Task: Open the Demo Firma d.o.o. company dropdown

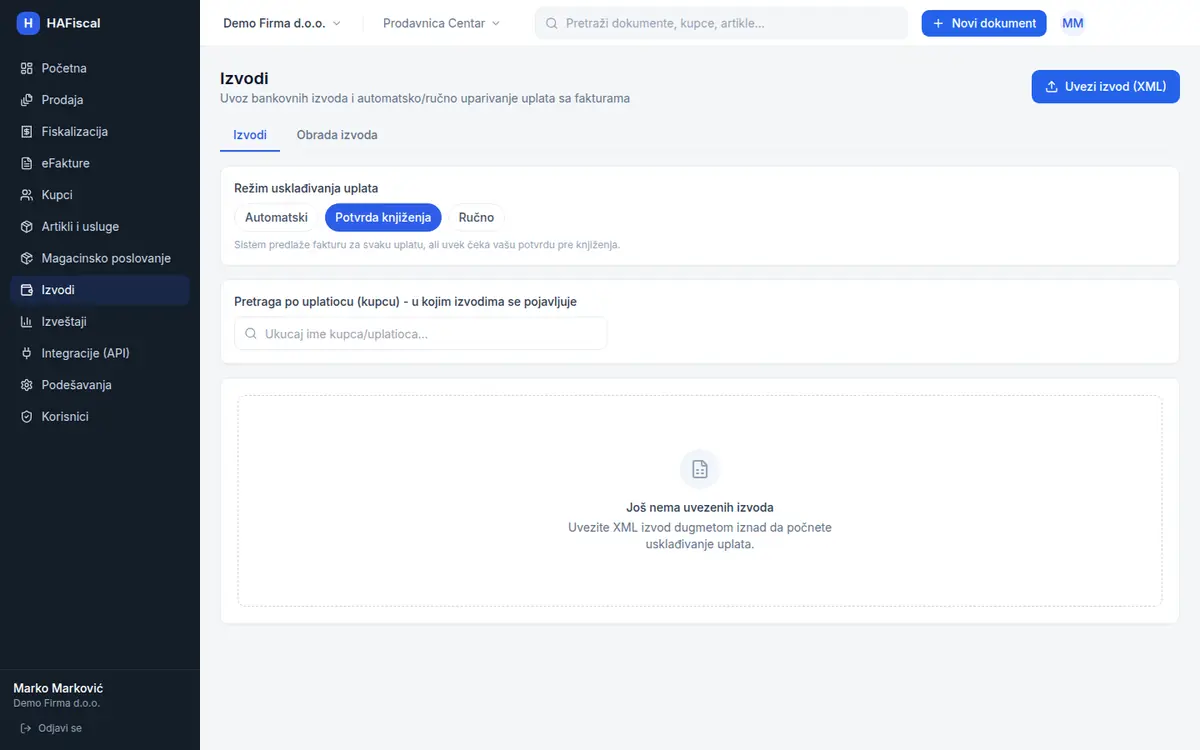Action: coord(282,23)
